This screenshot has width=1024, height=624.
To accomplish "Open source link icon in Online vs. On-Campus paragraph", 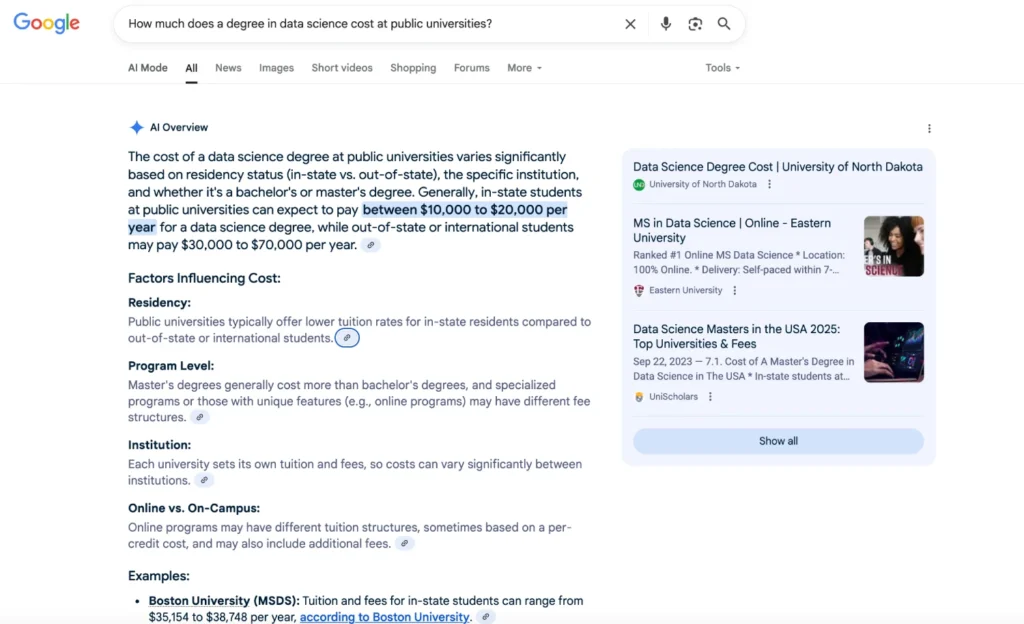I will pyautogui.click(x=405, y=544).
